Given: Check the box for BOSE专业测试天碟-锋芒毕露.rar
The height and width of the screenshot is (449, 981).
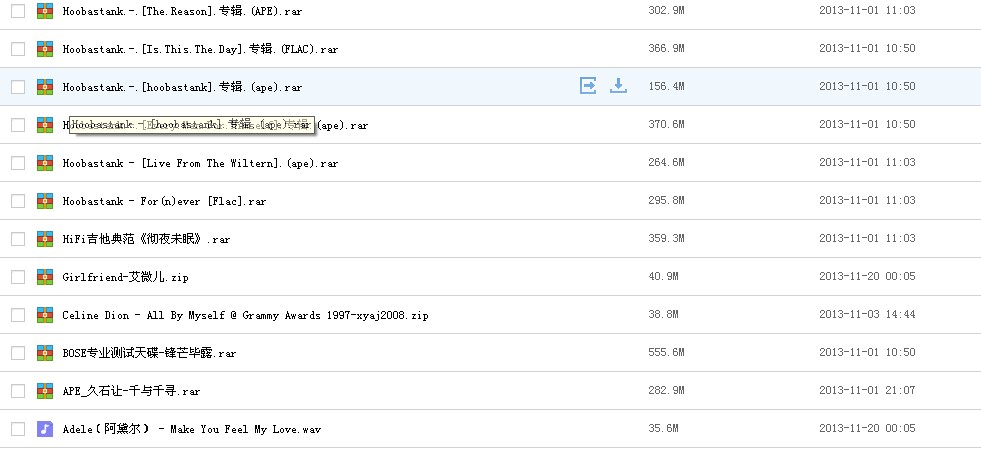Looking at the screenshot, I should (18, 353).
